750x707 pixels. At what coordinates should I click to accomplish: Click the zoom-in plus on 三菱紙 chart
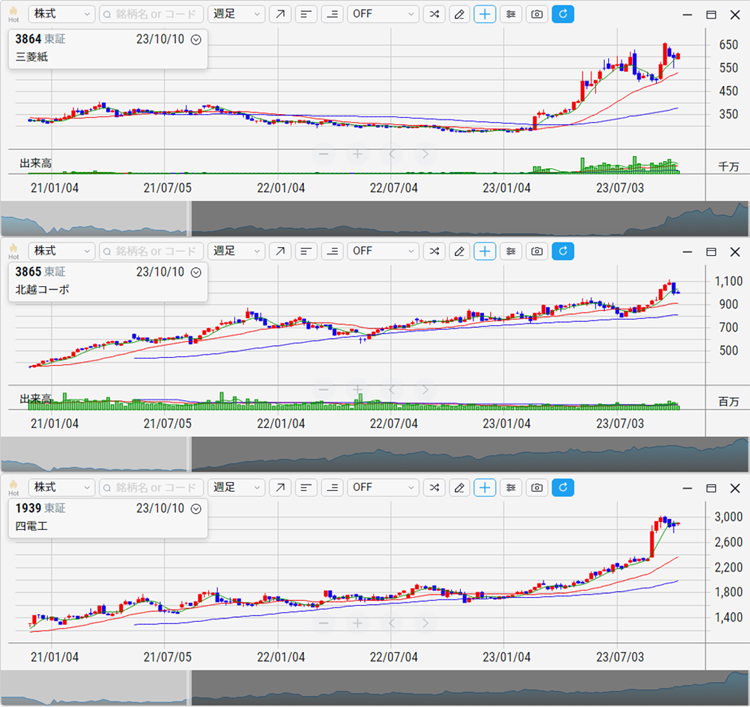357,154
